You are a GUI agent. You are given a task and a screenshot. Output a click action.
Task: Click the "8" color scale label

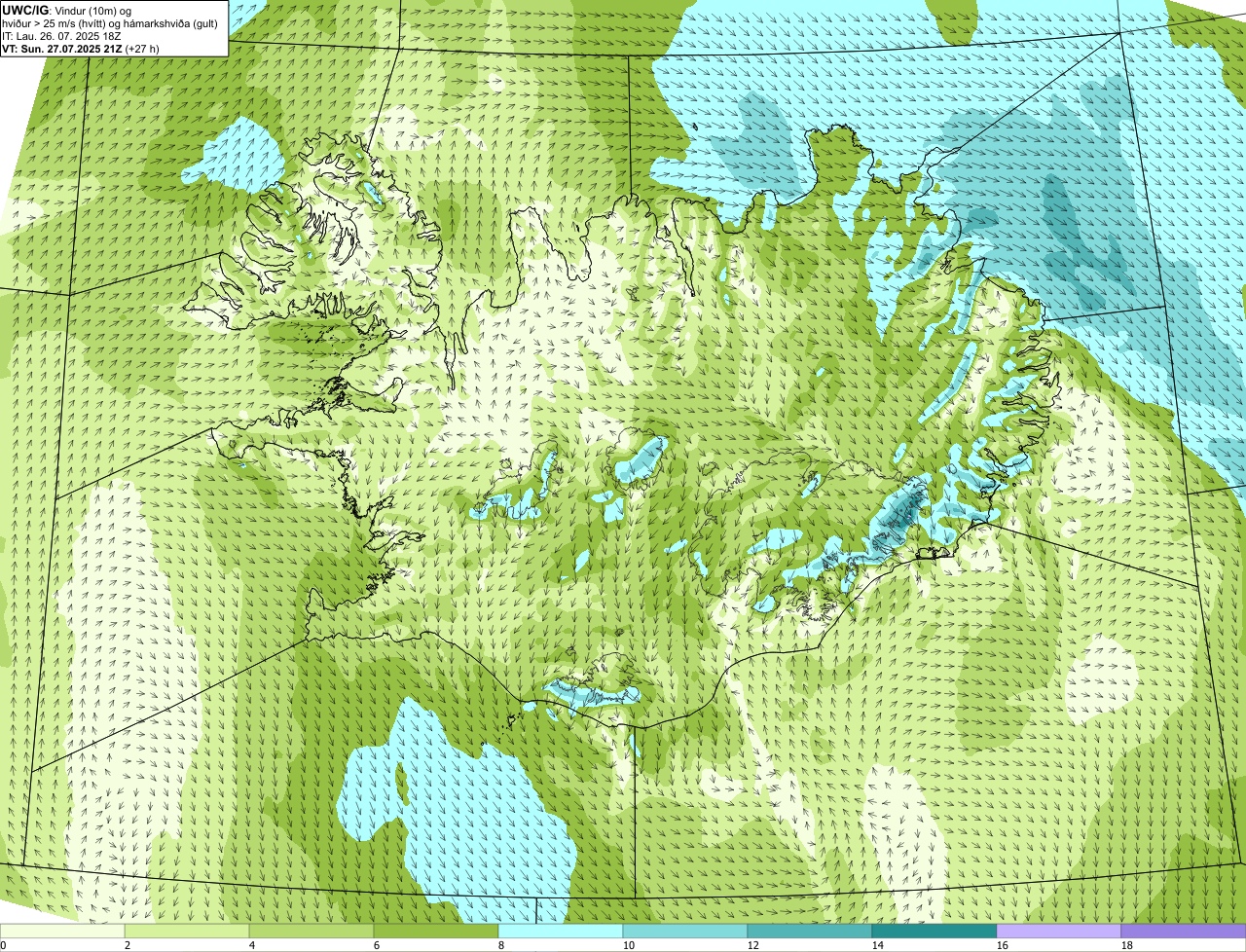[x=501, y=945]
